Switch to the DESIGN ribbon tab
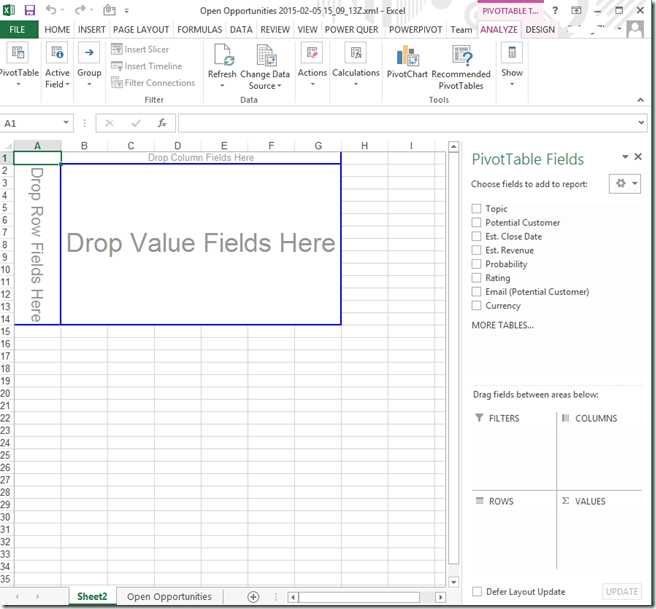The image size is (656, 609). [x=540, y=29]
